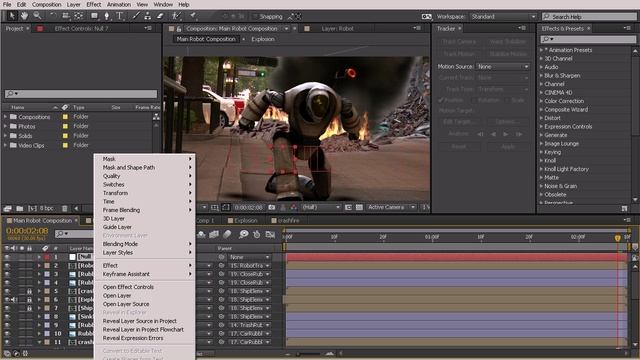Click the interpret footage icon in Project panel
This screenshot has height=360, width=640.
[x=8, y=208]
